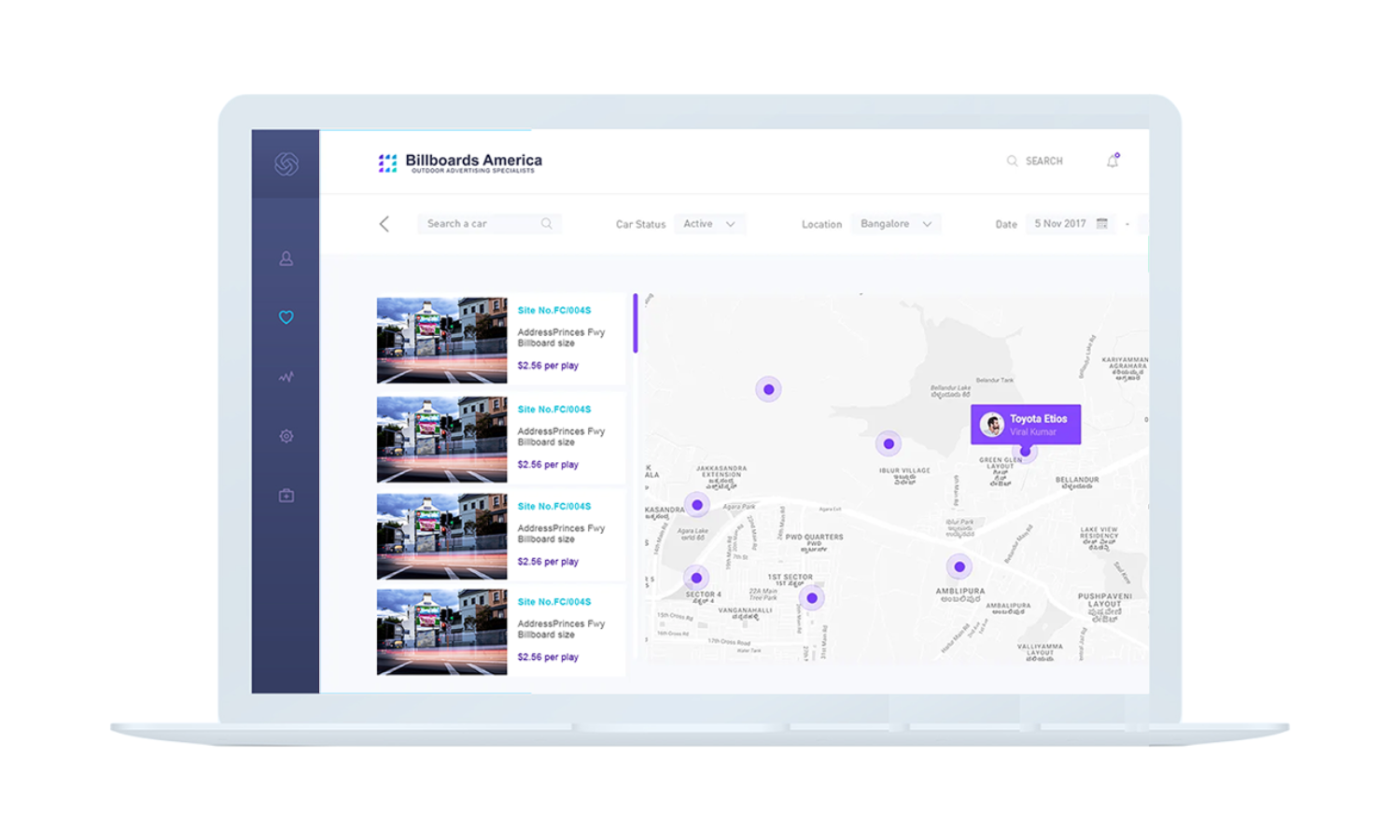Expand the Car Status Active dropdown
Viewport: 1400px width, 840px height.
pos(709,224)
